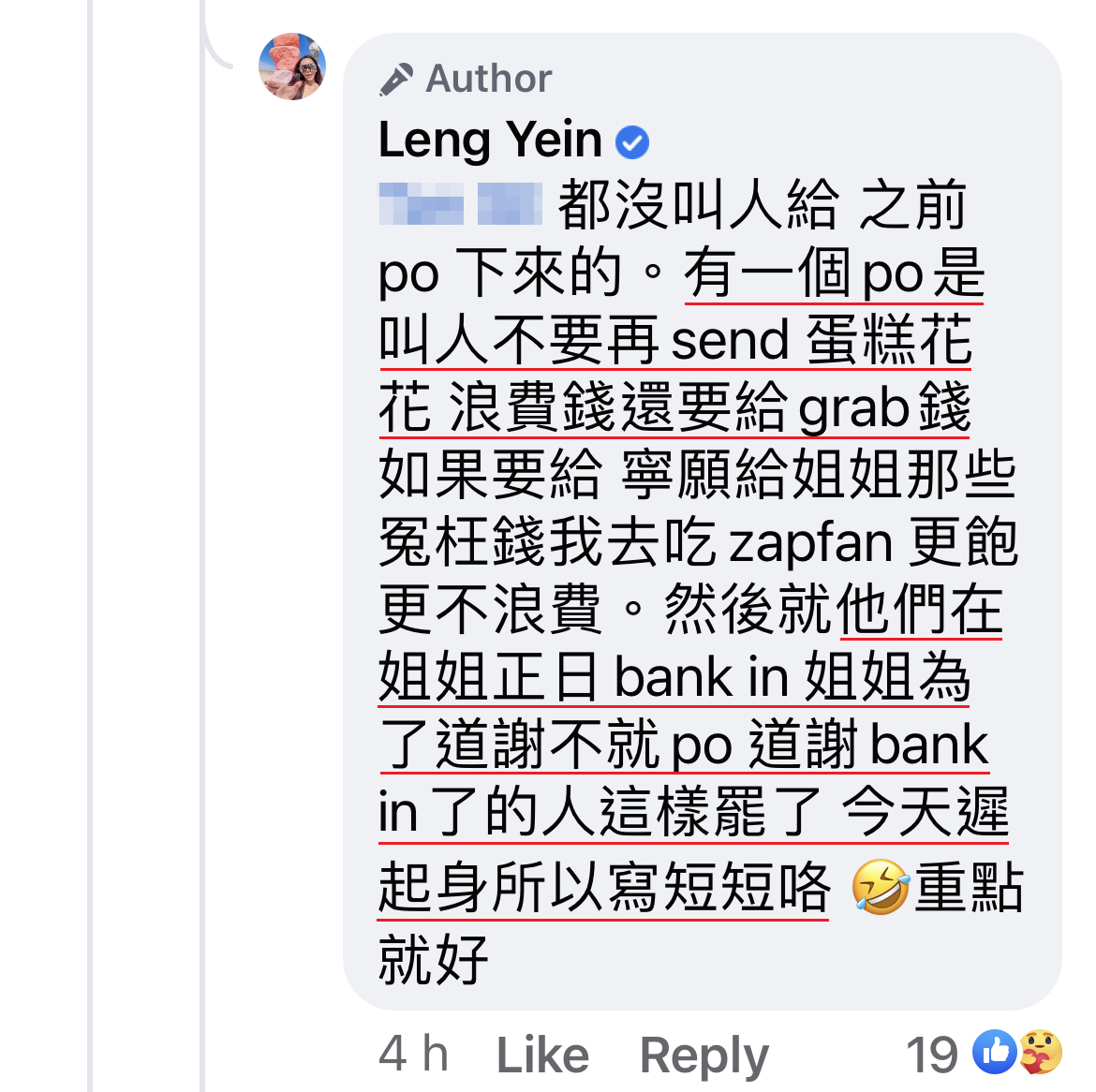Click the vertical thread line at left

coord(90,546)
